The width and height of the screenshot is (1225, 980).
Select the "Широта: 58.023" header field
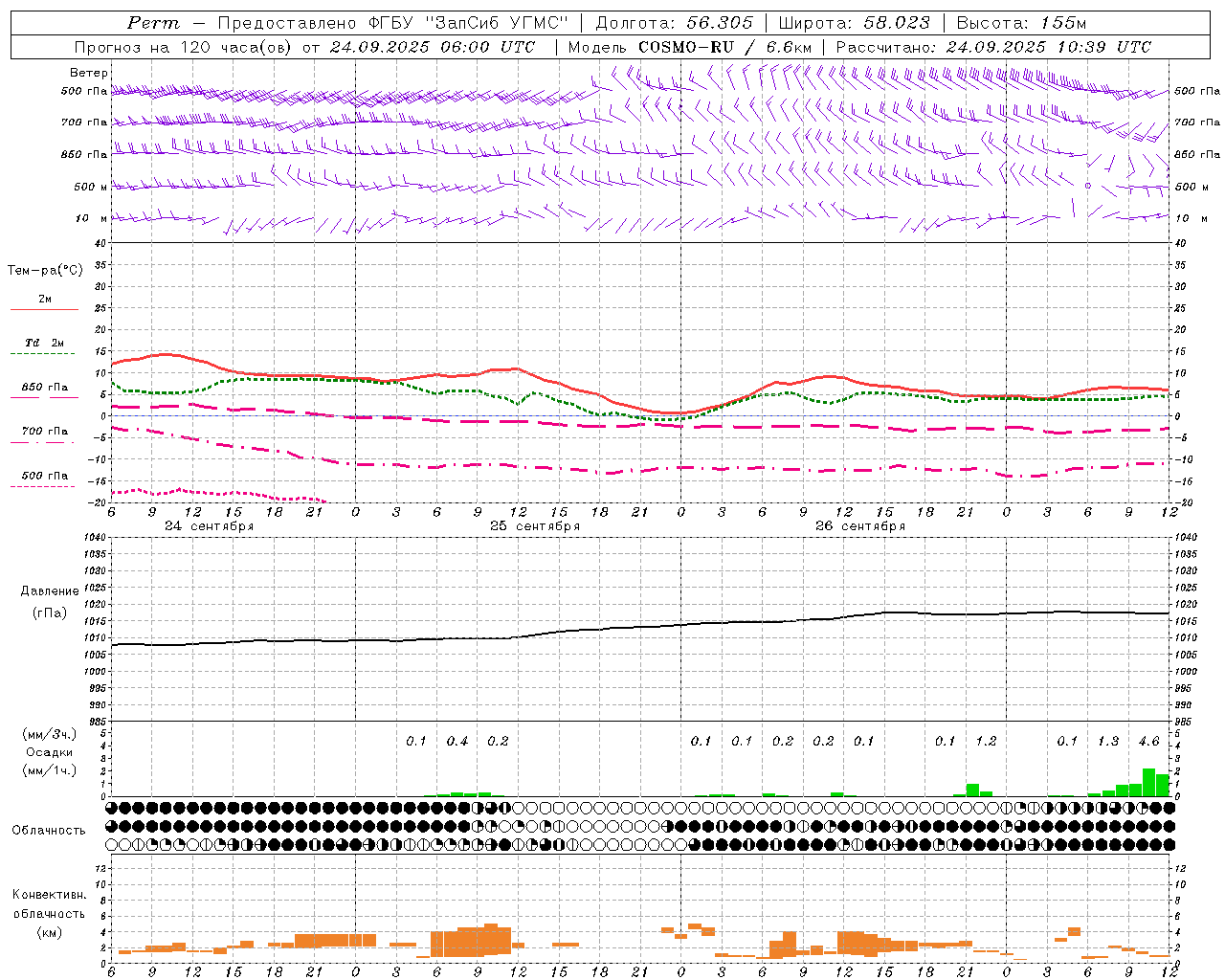(854, 23)
